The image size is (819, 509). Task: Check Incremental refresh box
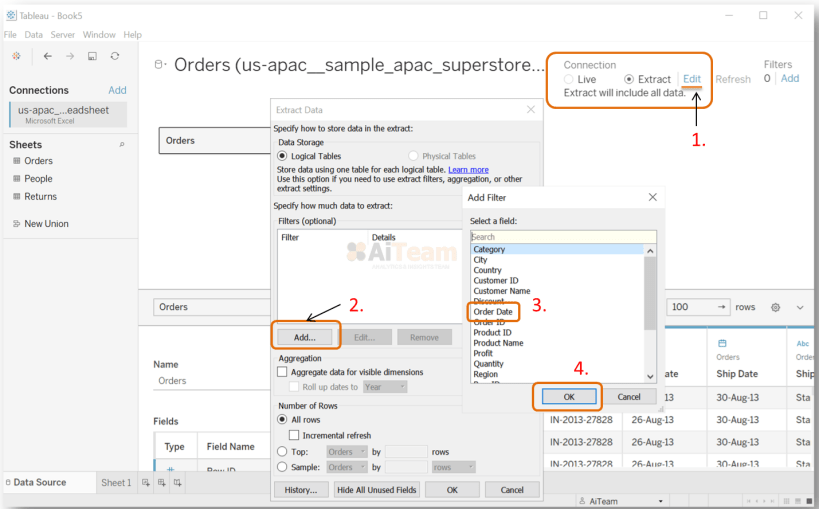(x=294, y=435)
